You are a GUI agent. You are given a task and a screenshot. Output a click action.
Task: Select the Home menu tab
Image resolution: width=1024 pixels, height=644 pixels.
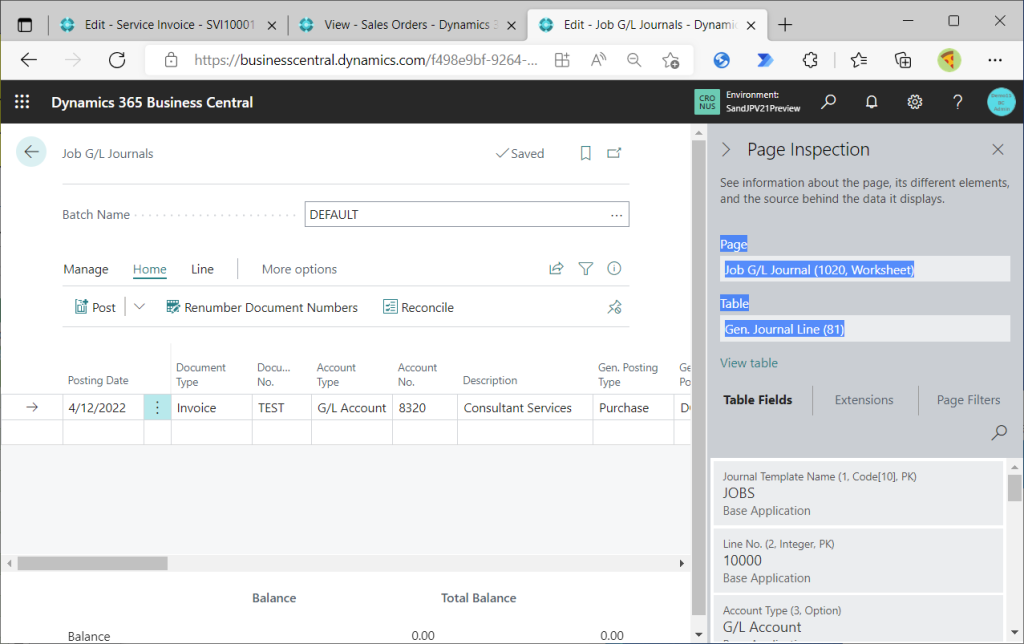coord(150,269)
